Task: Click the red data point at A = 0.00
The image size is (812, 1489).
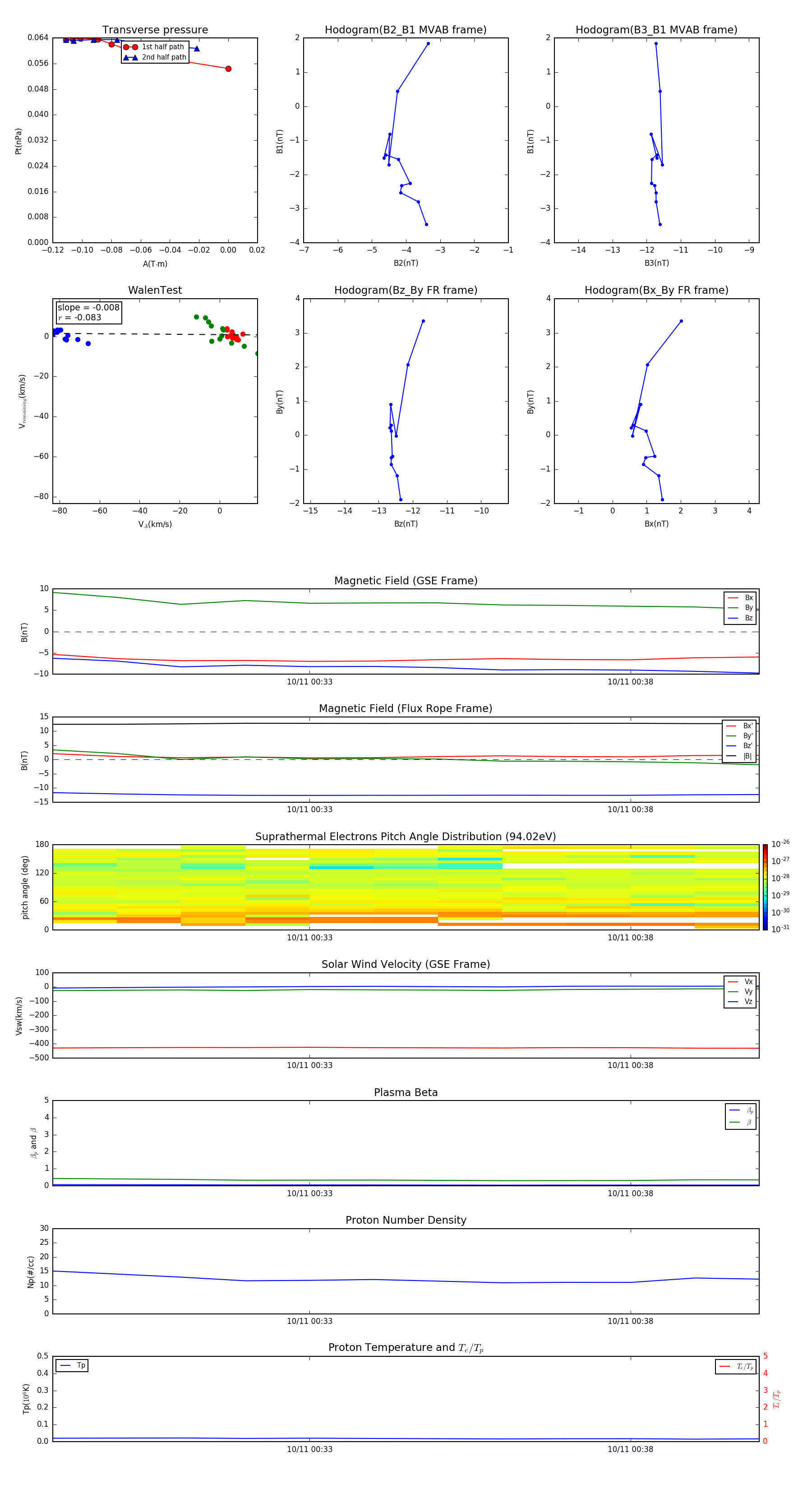Action: pos(228,69)
